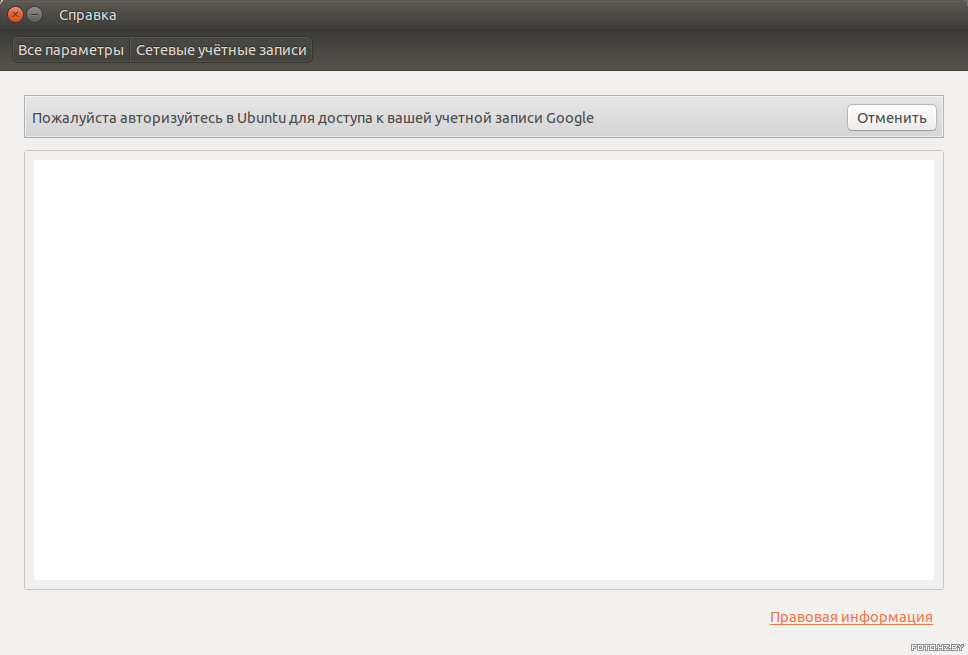Go back to Все параметры

(x=71, y=50)
